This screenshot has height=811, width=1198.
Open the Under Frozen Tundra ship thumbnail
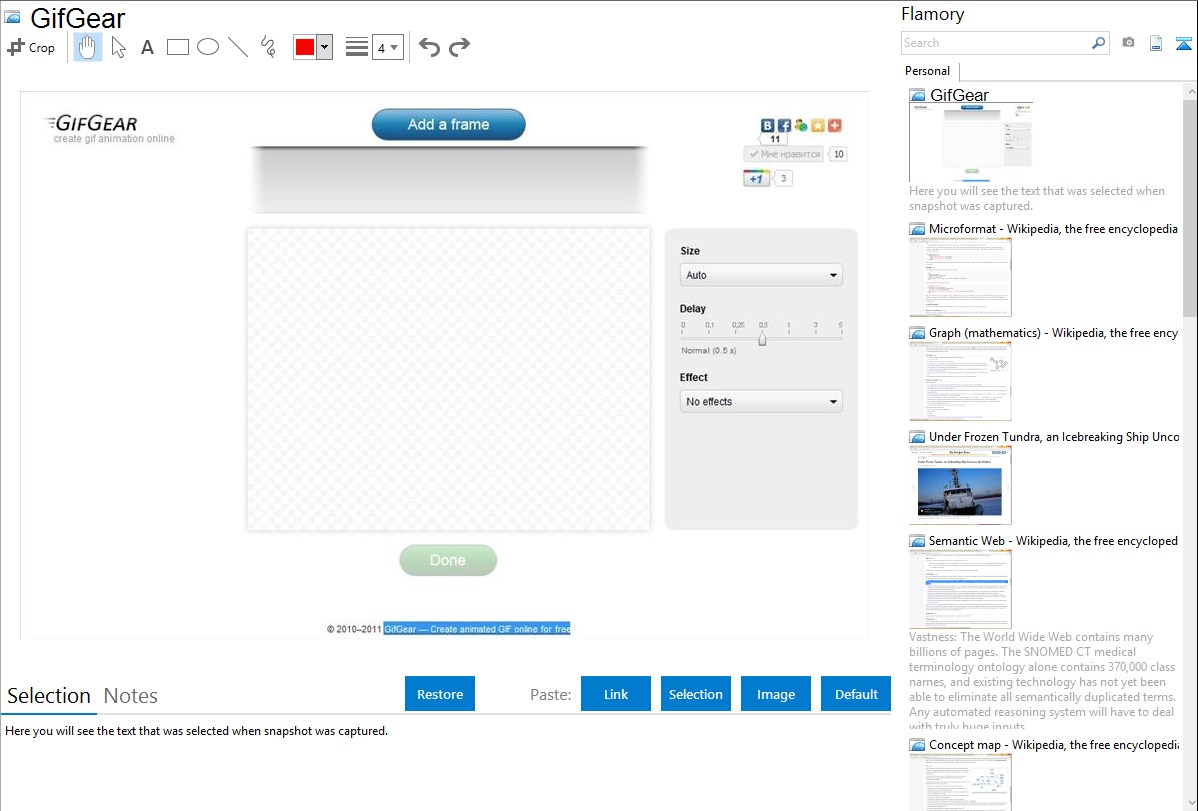click(x=960, y=485)
